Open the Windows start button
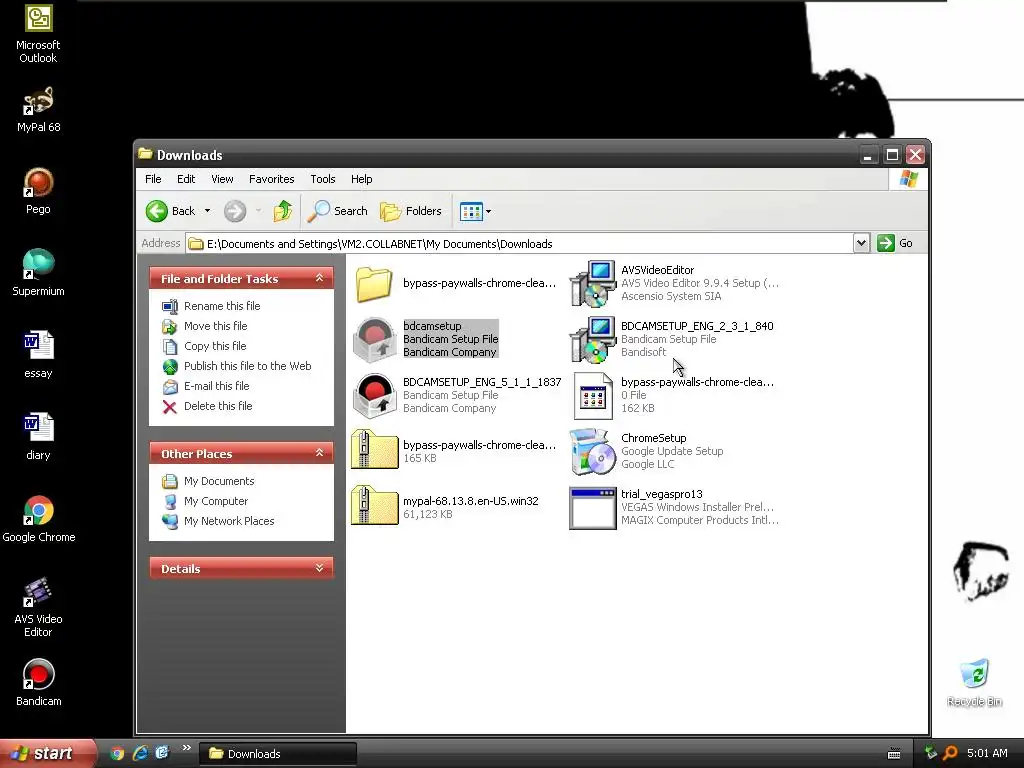 [x=46, y=753]
